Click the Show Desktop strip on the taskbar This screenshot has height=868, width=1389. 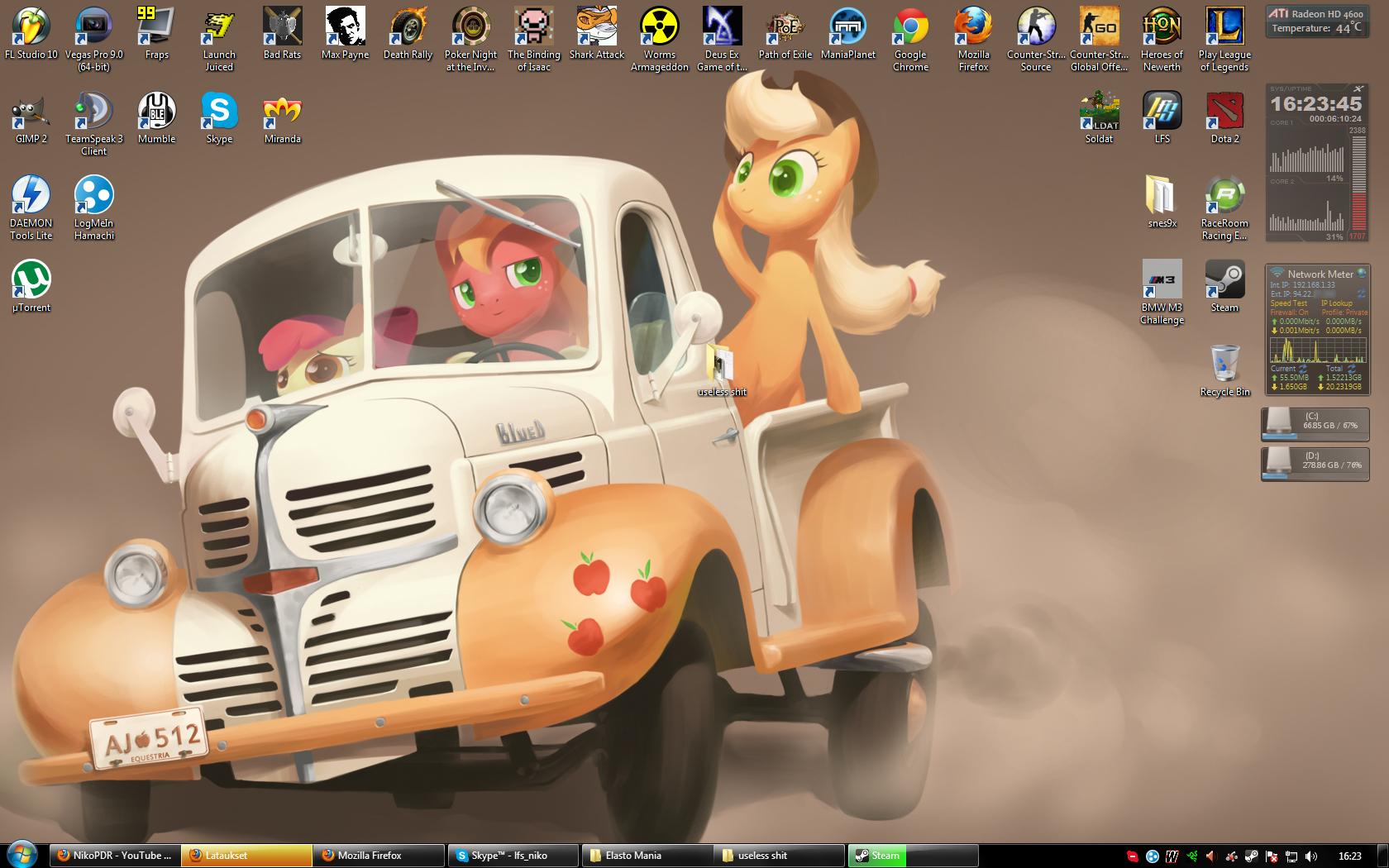pyautogui.click(x=1382, y=856)
